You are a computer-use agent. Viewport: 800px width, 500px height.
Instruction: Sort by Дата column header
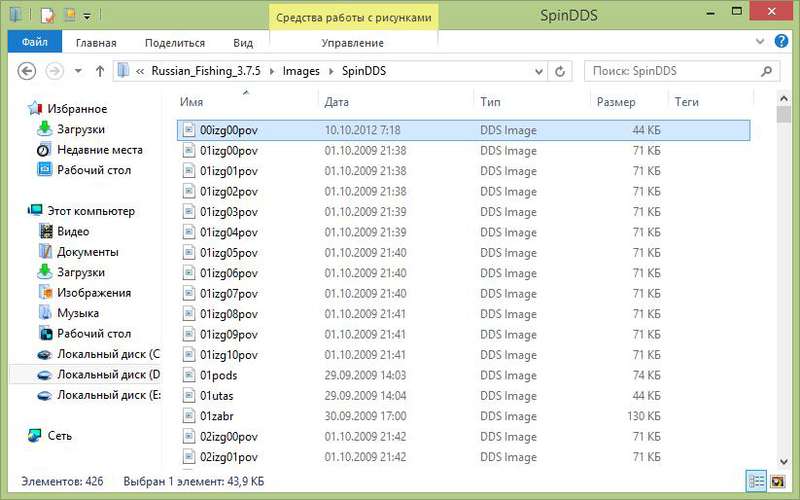[x=337, y=102]
